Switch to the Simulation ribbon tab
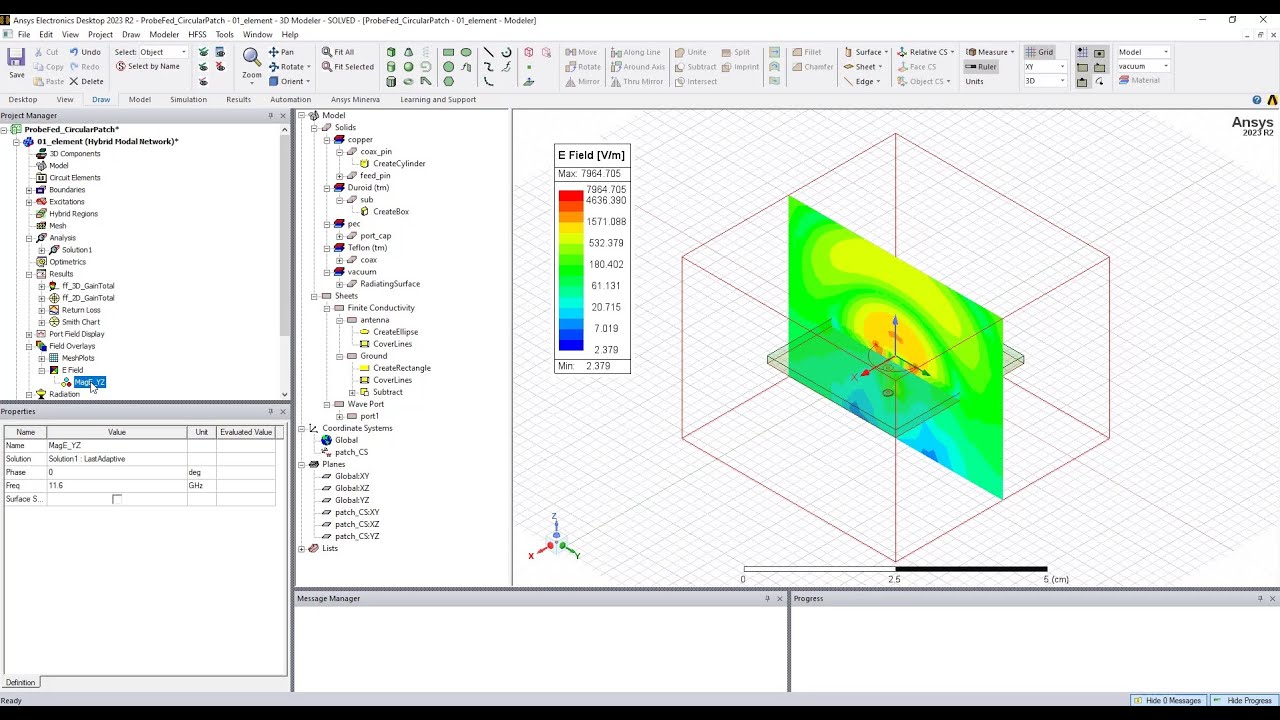The image size is (1280, 720). coord(188,100)
